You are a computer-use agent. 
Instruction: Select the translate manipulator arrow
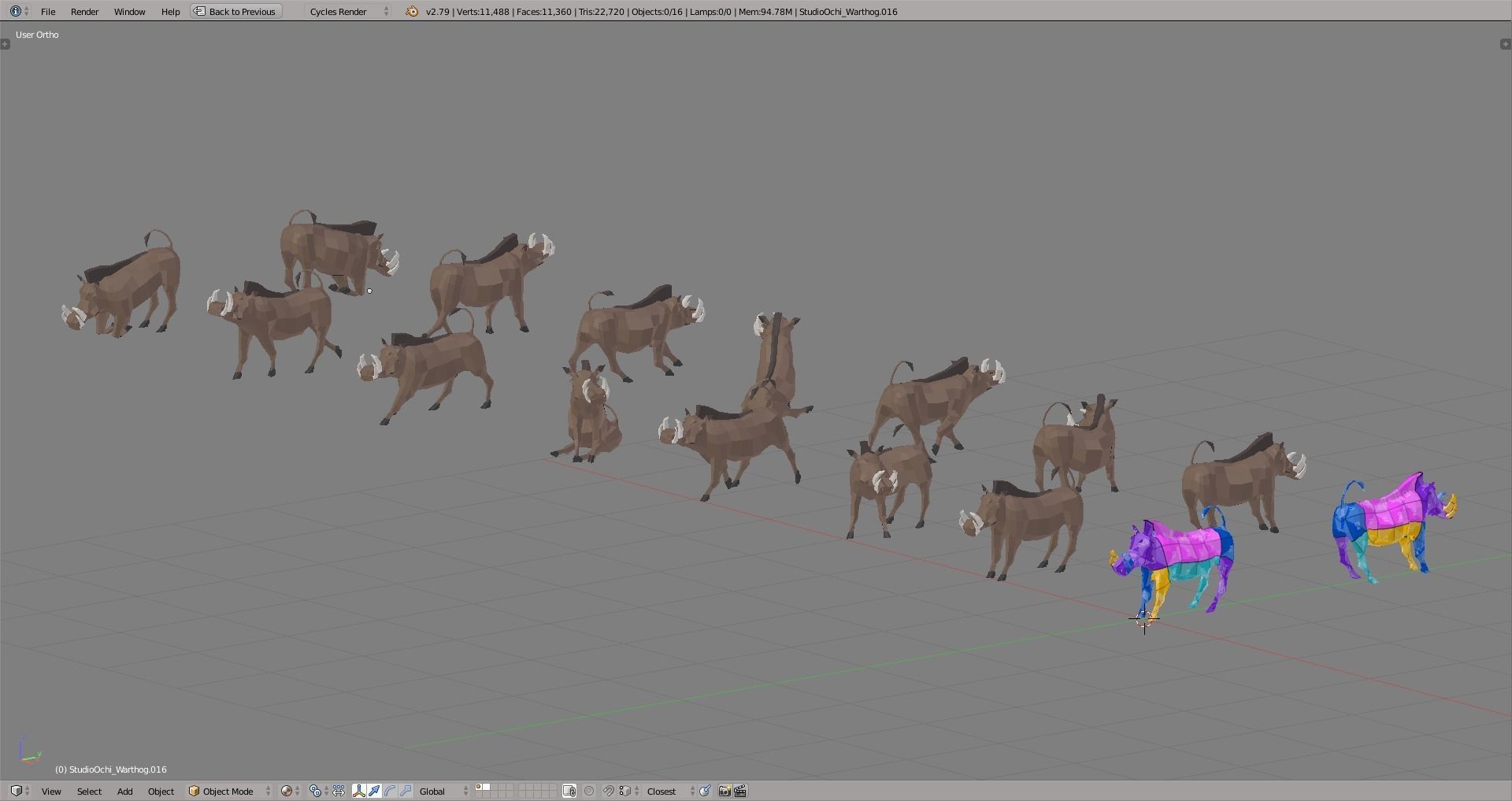[375, 792]
